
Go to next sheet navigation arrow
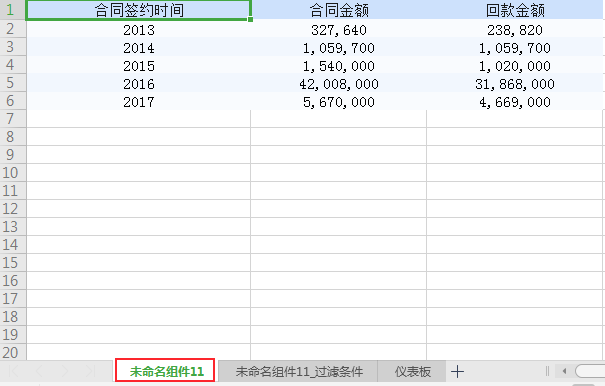(x=64, y=371)
